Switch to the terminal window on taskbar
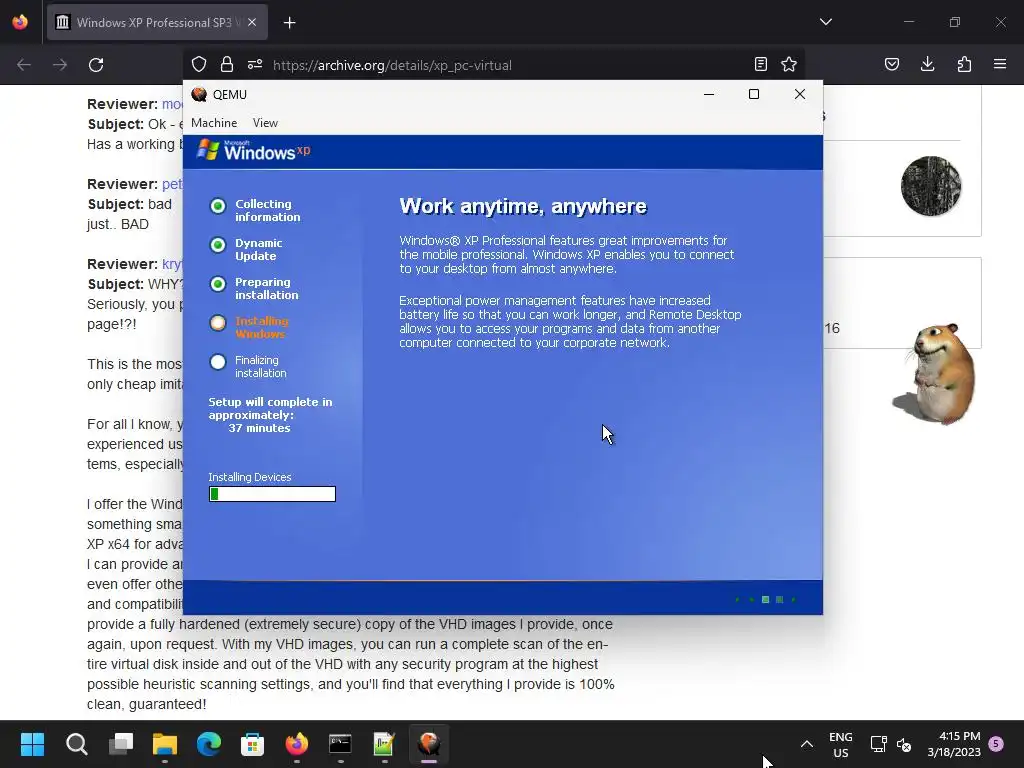 (x=340, y=744)
